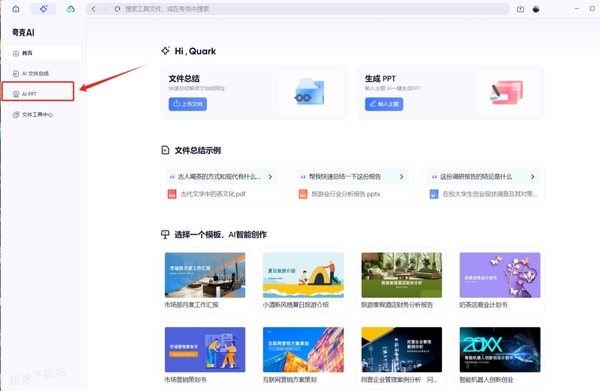The width and height of the screenshot is (600, 391).
Task: Select the 市场部月度工作汇报 template thumbnail
Action: [205, 275]
